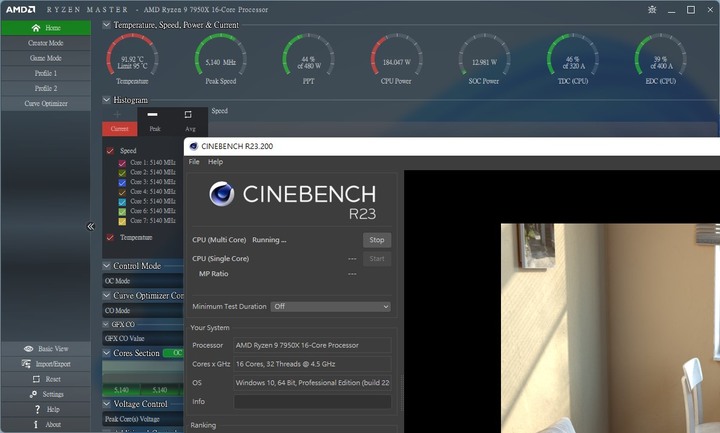Toggle Core 1 5140 MHz checkbox
Image resolution: width=720 pixels, height=433 pixels.
point(122,163)
